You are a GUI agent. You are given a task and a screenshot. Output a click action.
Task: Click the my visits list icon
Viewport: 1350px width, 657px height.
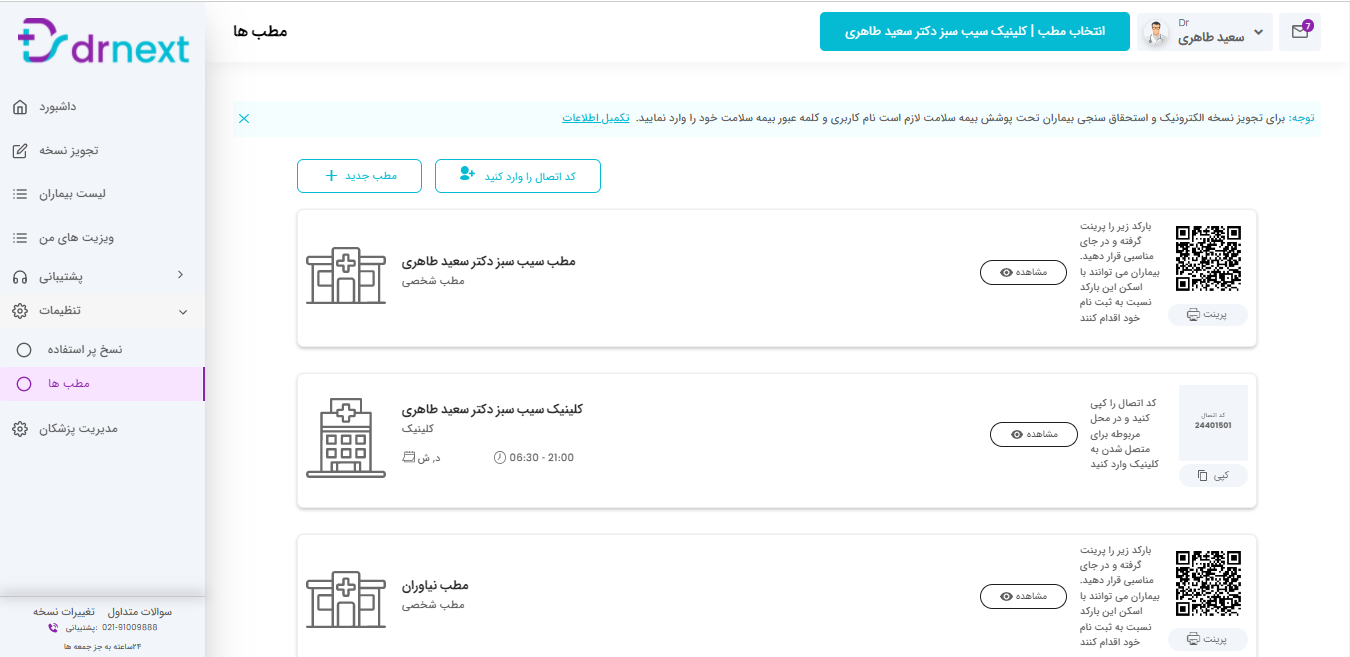coord(20,238)
